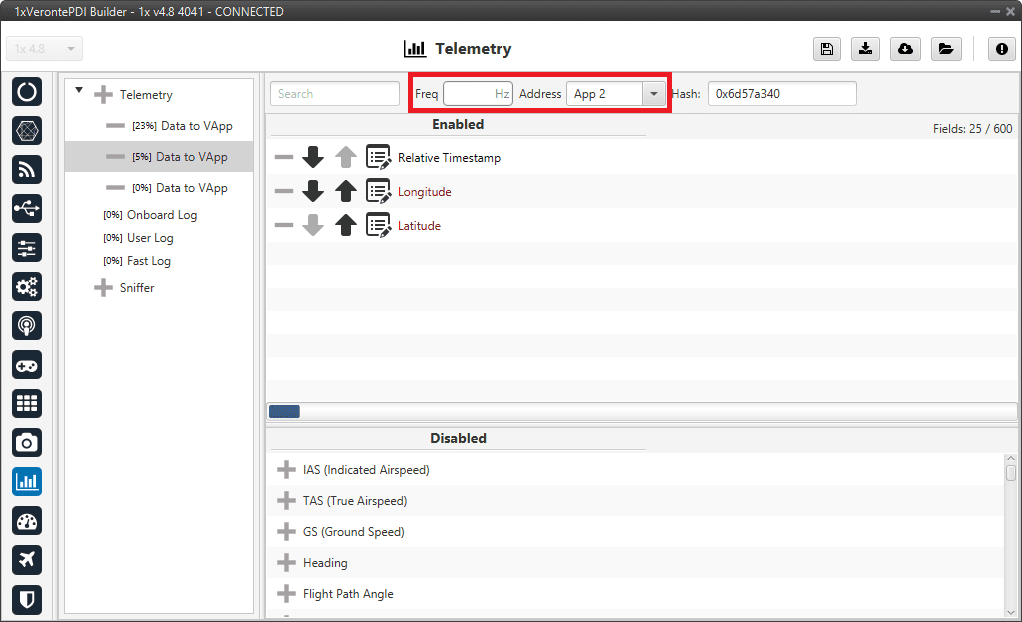Add Flight Path Angle to enabled fields
The image size is (1022, 622).
(x=286, y=593)
